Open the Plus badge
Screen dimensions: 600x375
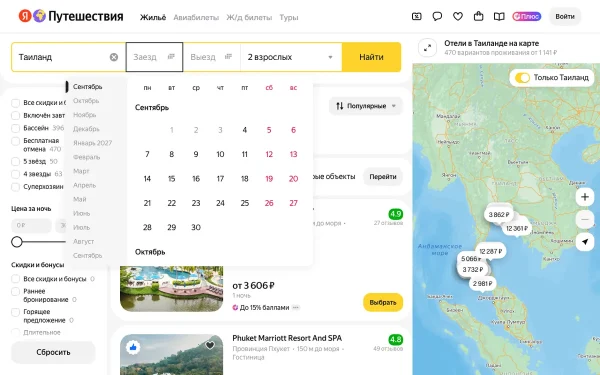coord(527,16)
